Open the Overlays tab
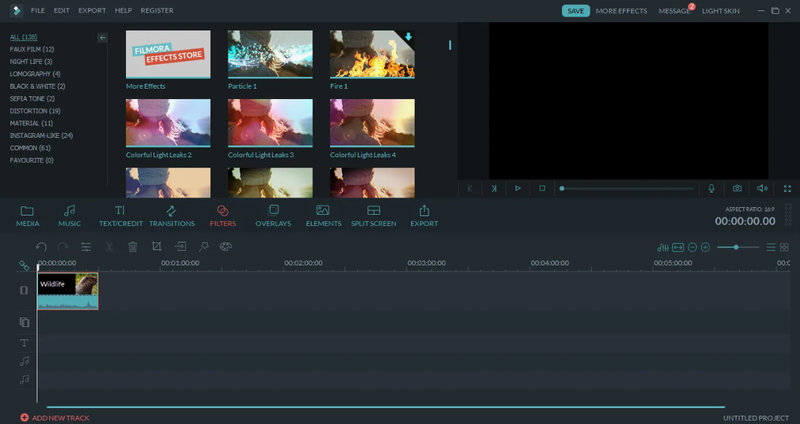Viewport: 800px width, 424px height. (273, 216)
